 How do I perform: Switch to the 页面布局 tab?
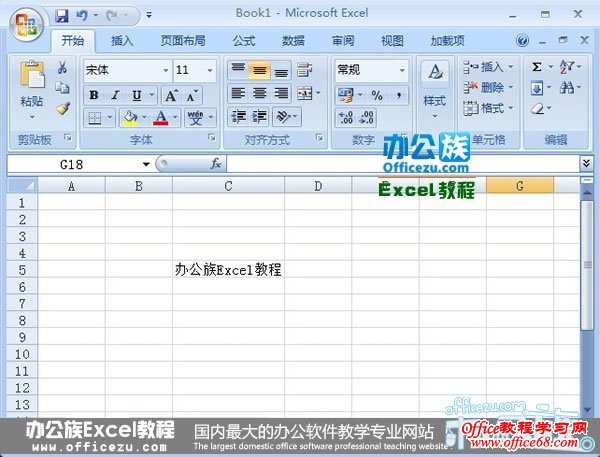tap(183, 41)
